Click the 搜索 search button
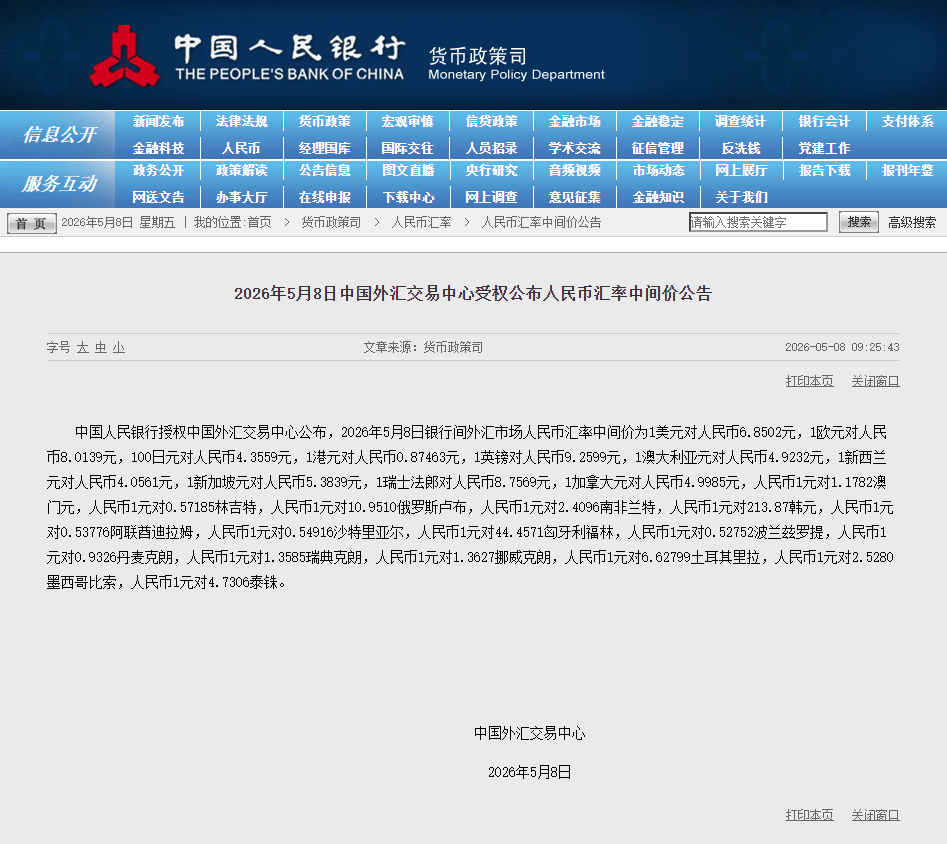Image resolution: width=947 pixels, height=844 pixels. click(859, 222)
